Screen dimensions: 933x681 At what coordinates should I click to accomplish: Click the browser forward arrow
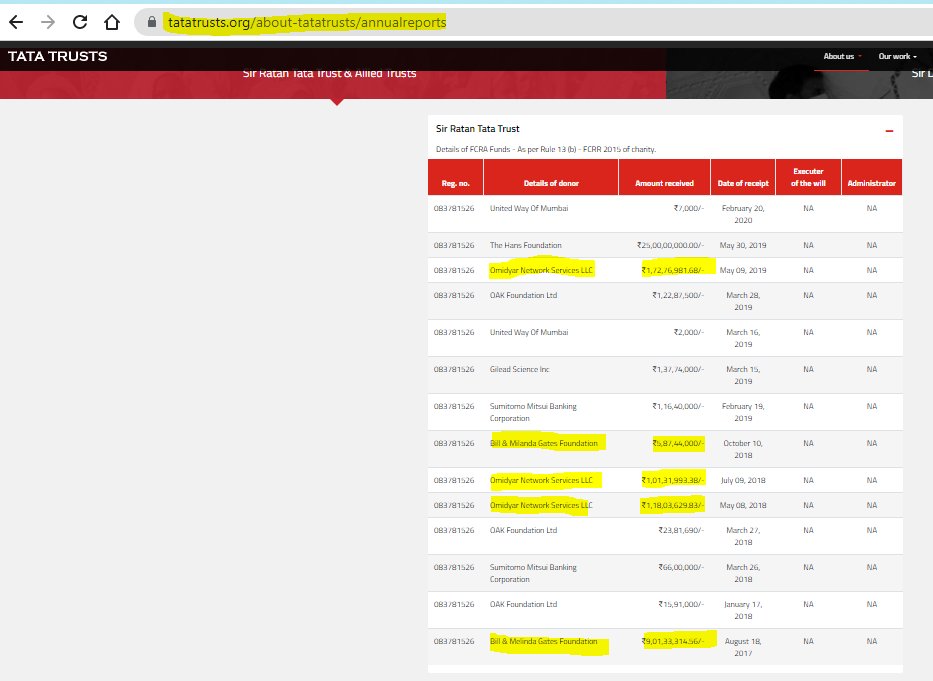pyautogui.click(x=48, y=23)
